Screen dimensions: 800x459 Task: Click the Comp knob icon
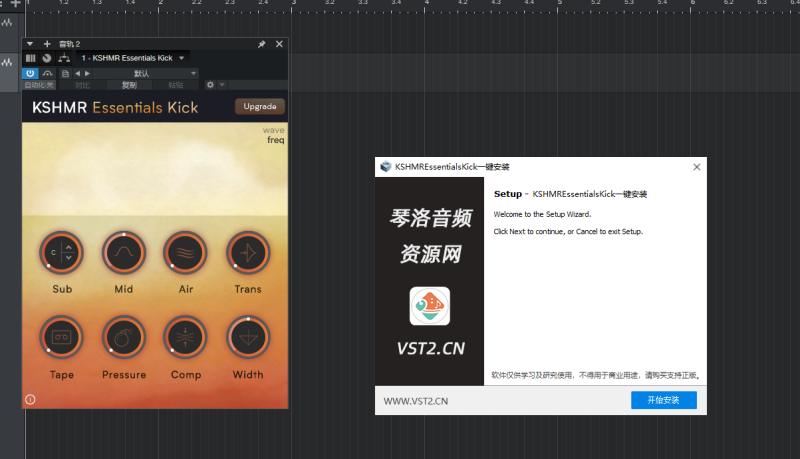[186, 339]
